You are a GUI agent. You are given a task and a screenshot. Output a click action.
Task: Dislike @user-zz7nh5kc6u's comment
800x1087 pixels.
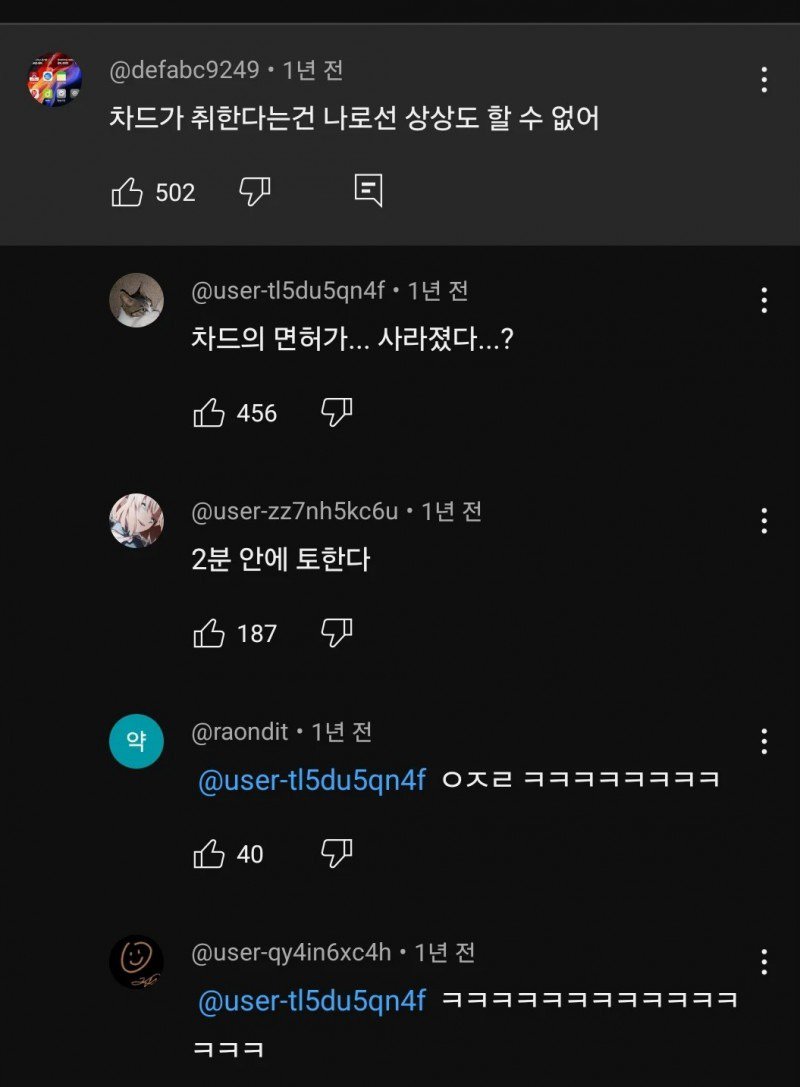click(x=338, y=632)
